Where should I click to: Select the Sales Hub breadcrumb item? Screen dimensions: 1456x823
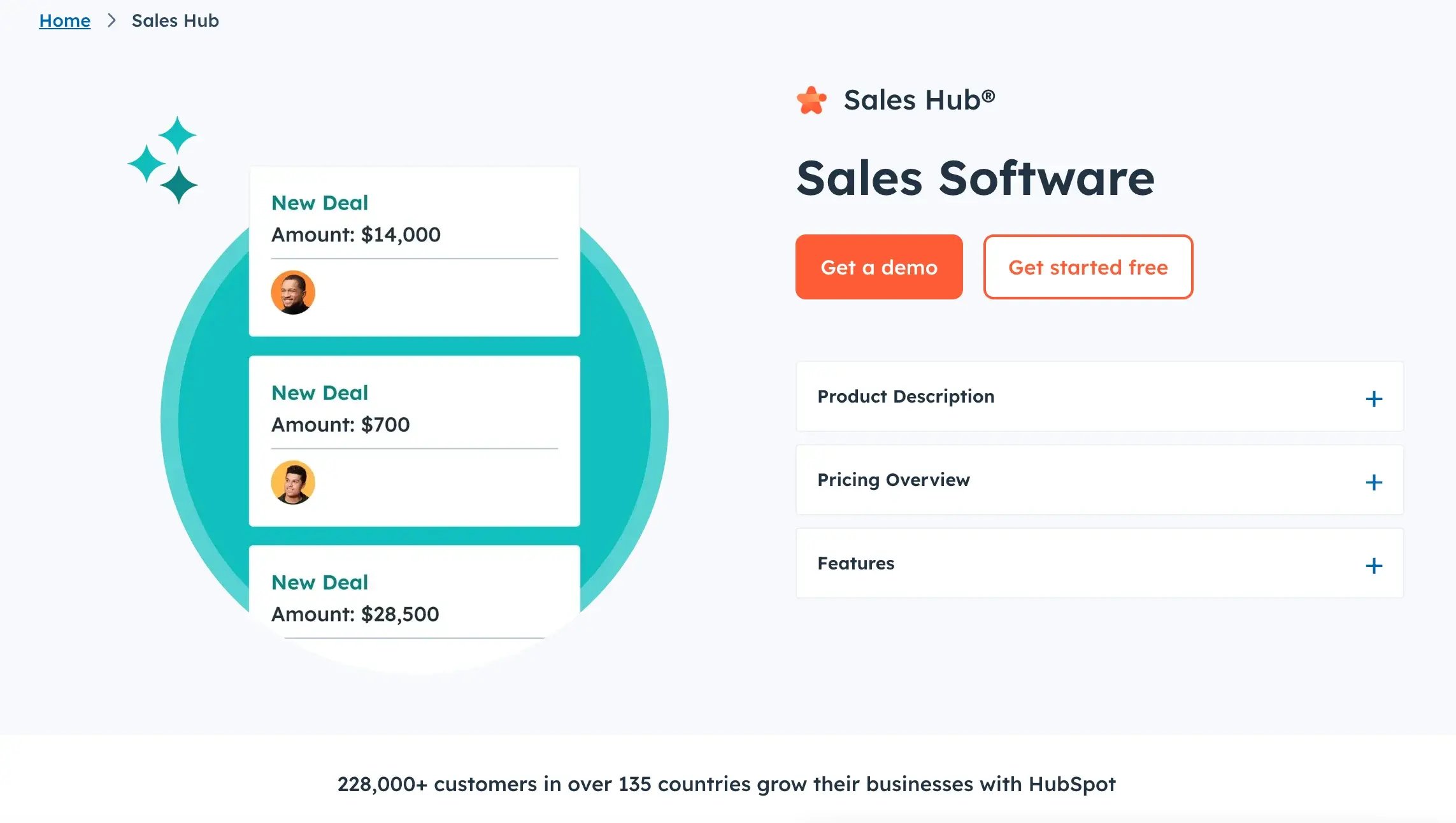click(x=175, y=20)
